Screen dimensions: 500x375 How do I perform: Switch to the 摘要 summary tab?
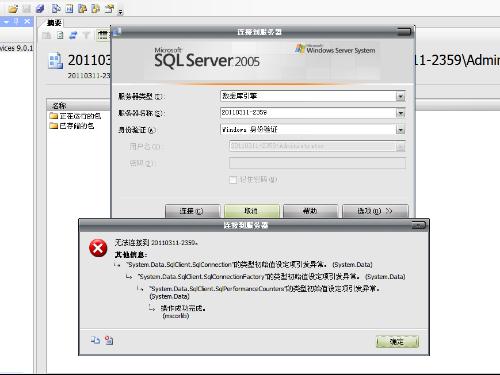point(54,23)
